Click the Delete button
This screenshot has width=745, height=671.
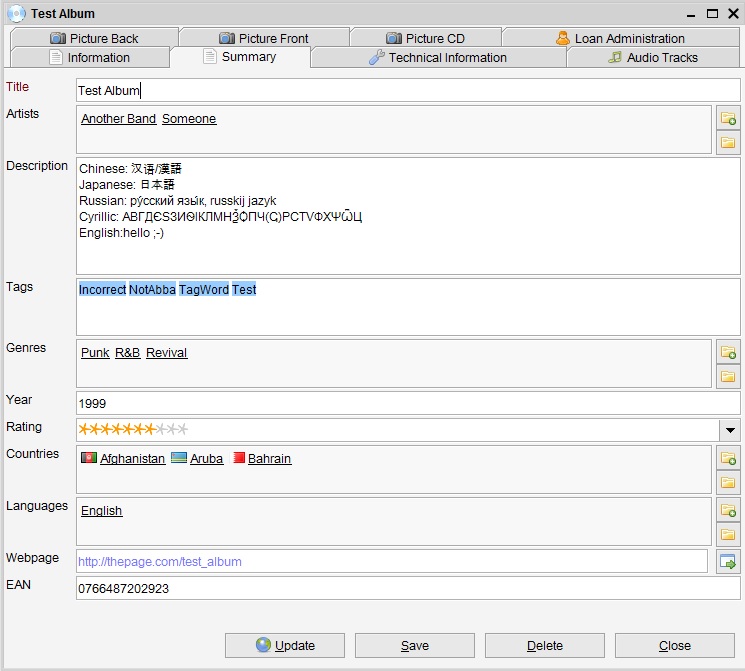545,645
